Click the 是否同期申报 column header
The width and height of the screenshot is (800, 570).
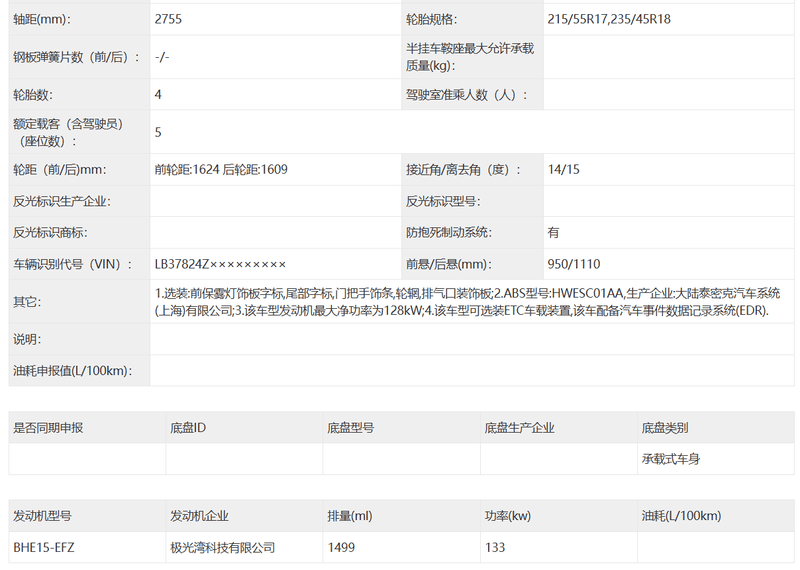click(x=48, y=428)
